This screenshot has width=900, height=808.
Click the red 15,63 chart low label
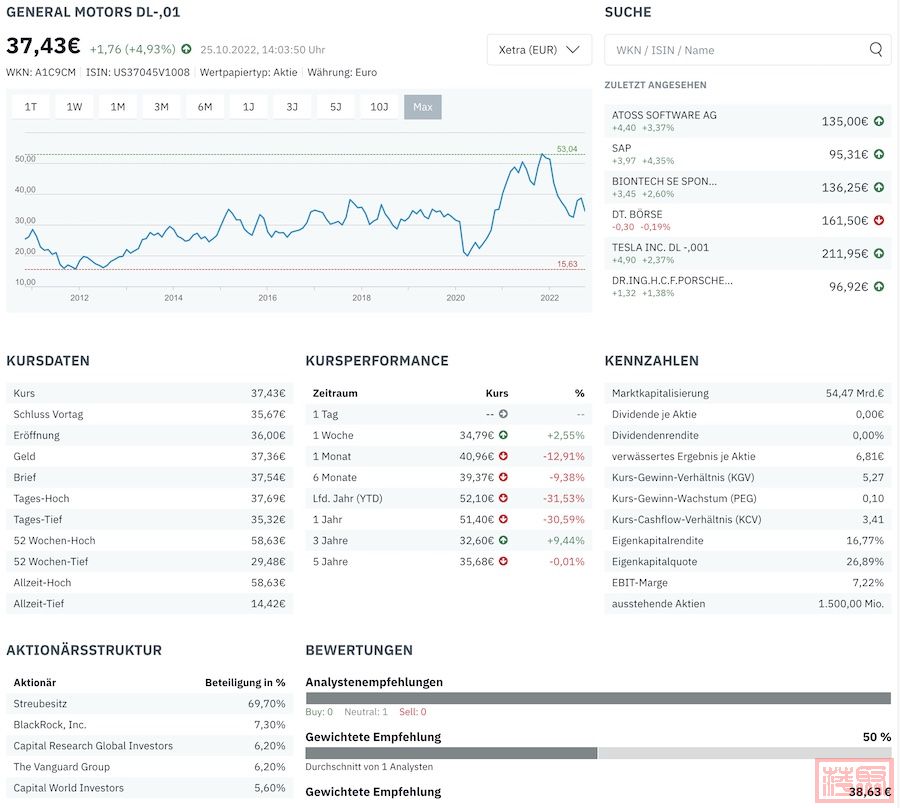point(567,264)
